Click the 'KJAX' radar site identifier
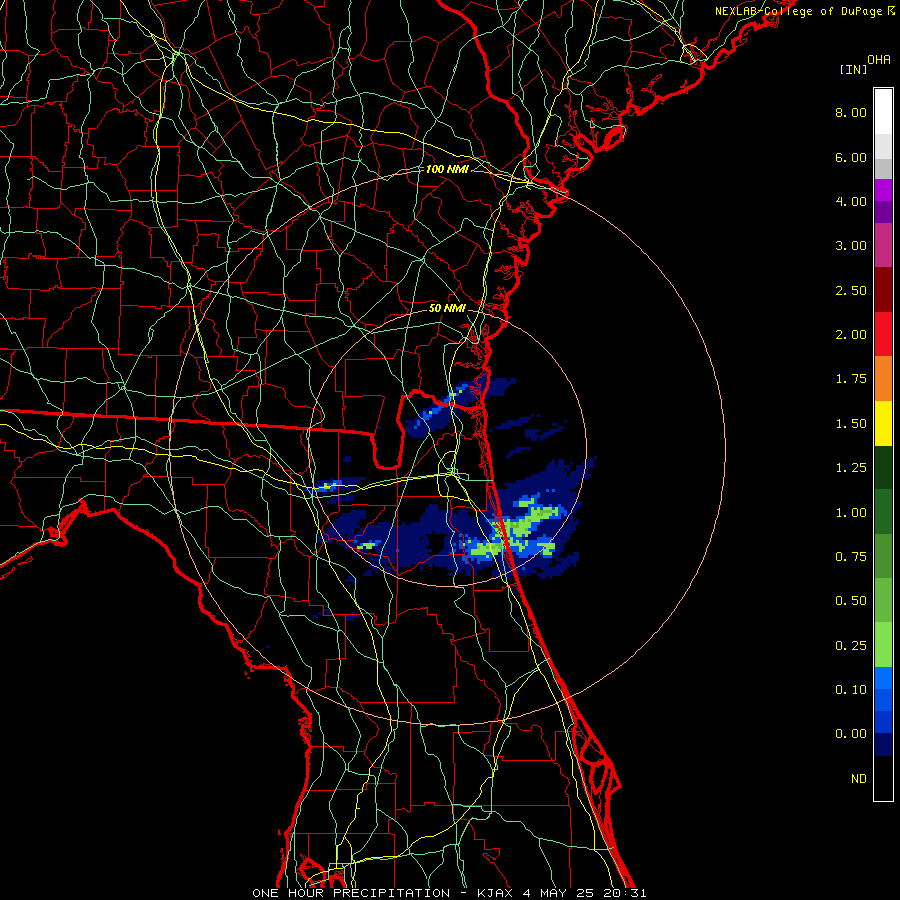 point(495,893)
